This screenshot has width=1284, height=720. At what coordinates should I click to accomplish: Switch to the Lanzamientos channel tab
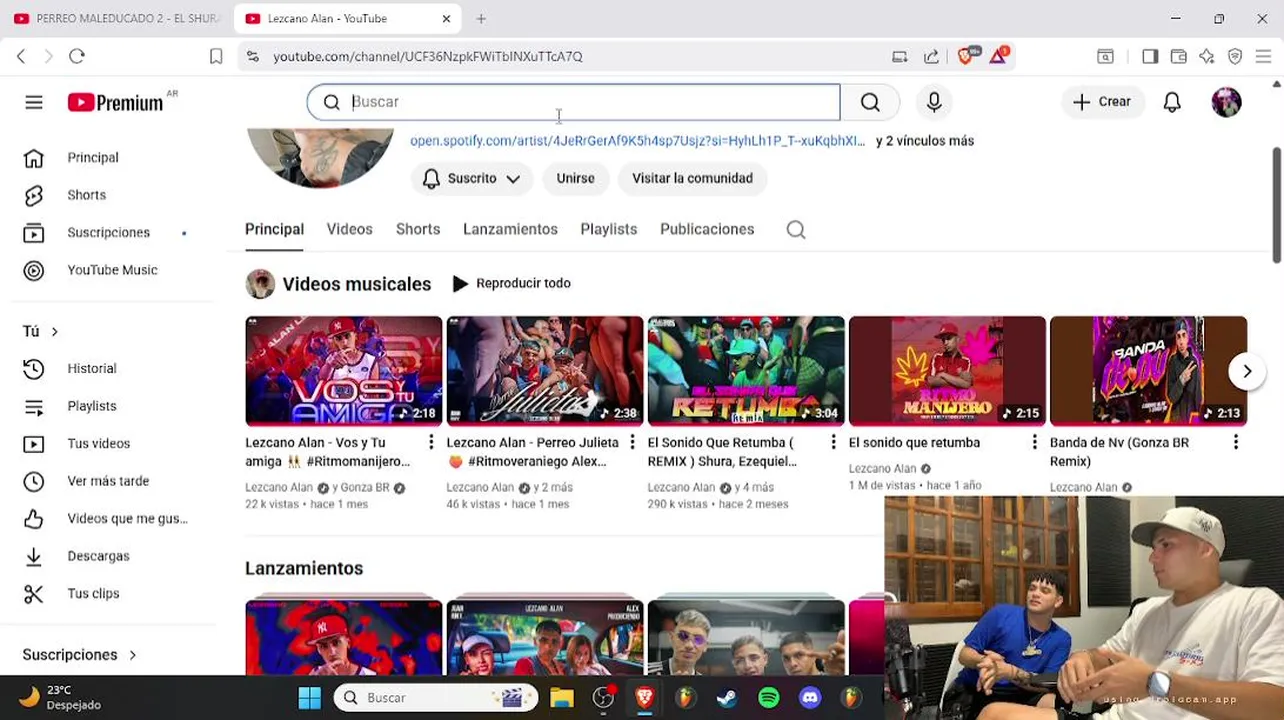tap(510, 230)
